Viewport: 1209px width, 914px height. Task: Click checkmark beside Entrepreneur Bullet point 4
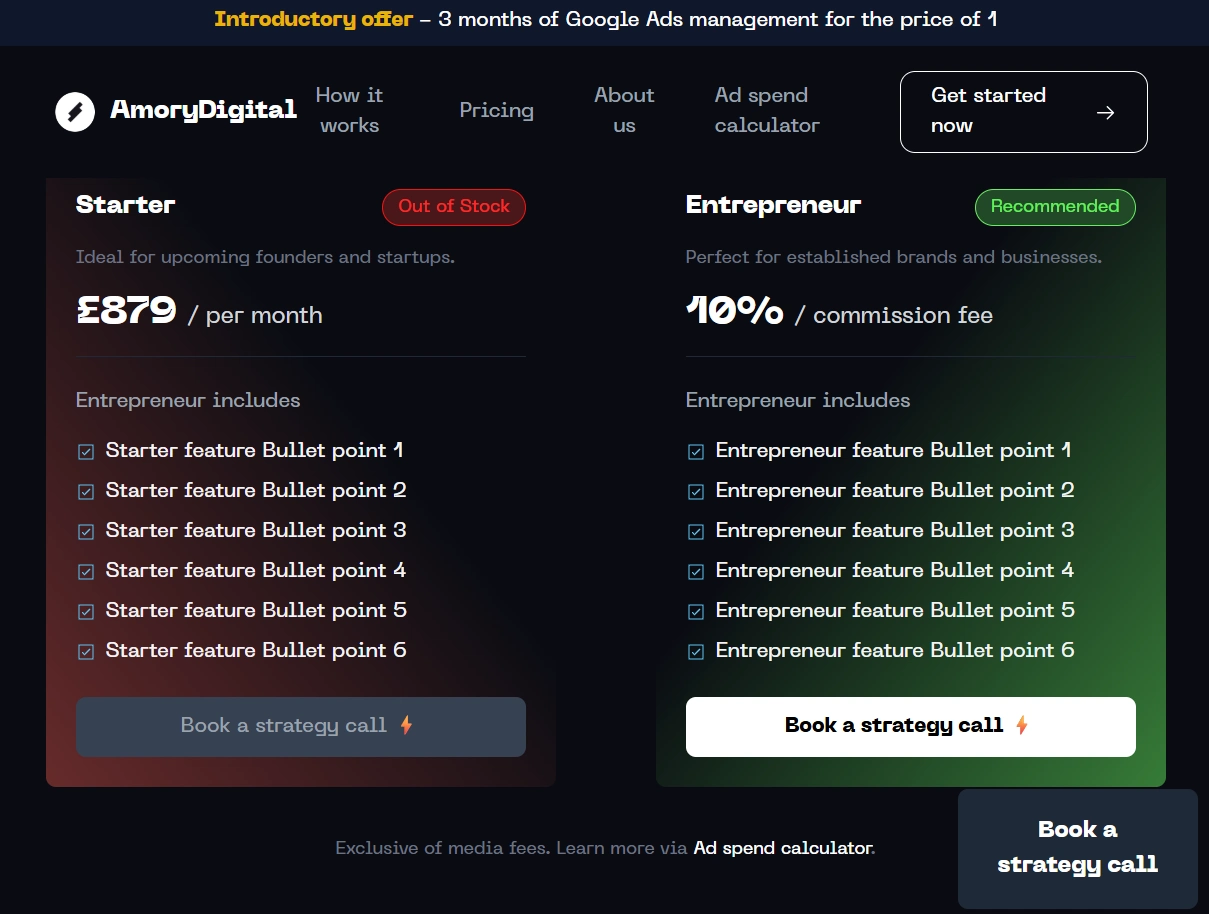696,572
